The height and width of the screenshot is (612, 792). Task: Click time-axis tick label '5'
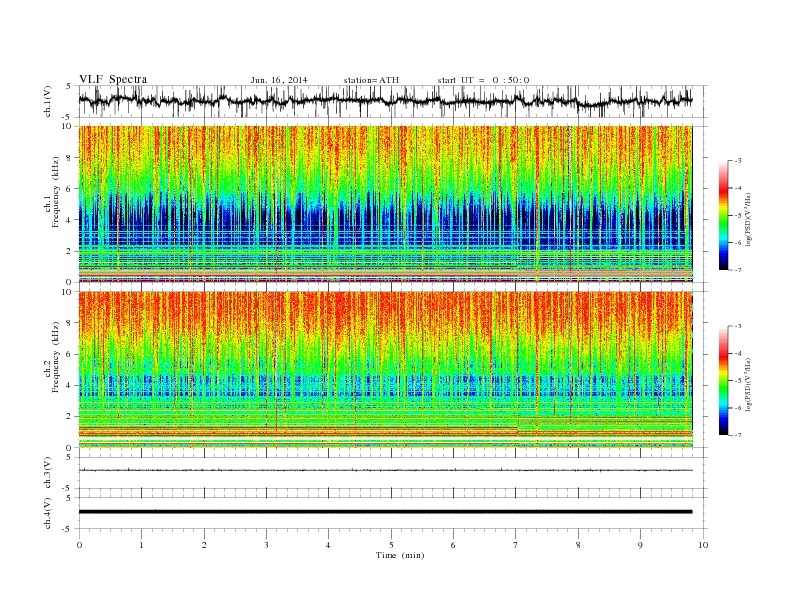pyautogui.click(x=391, y=545)
